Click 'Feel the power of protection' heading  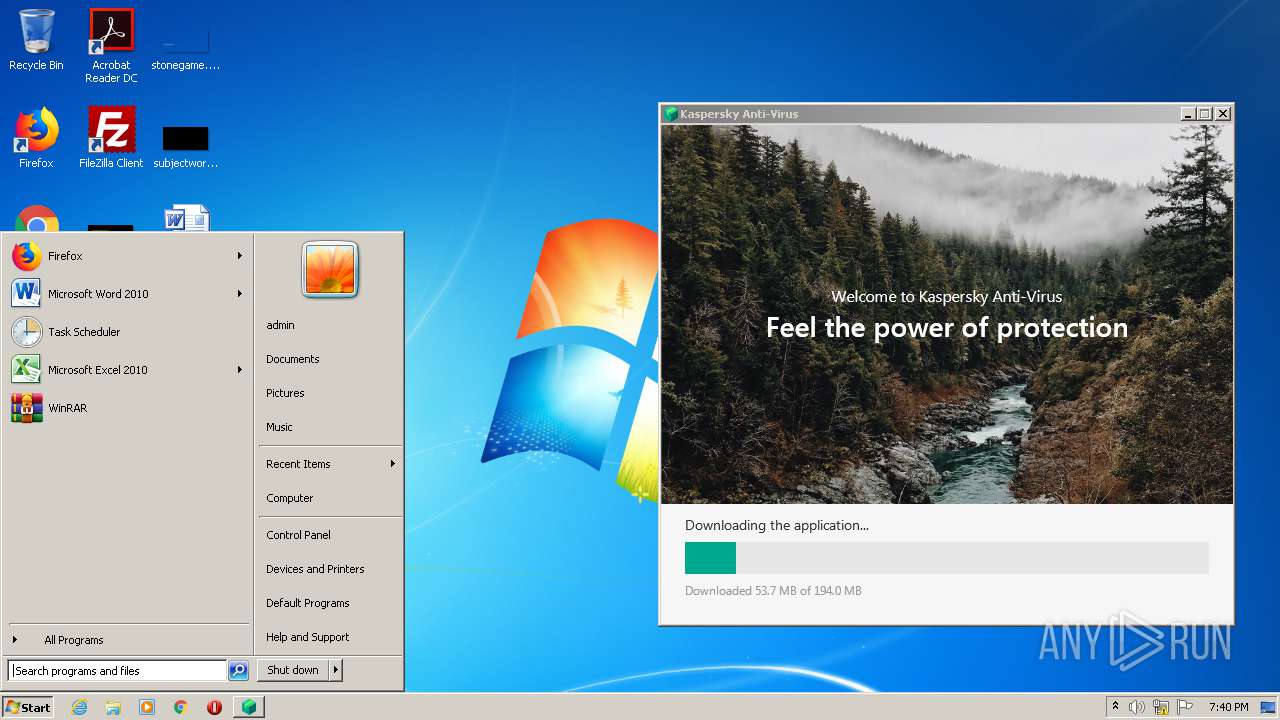point(947,328)
